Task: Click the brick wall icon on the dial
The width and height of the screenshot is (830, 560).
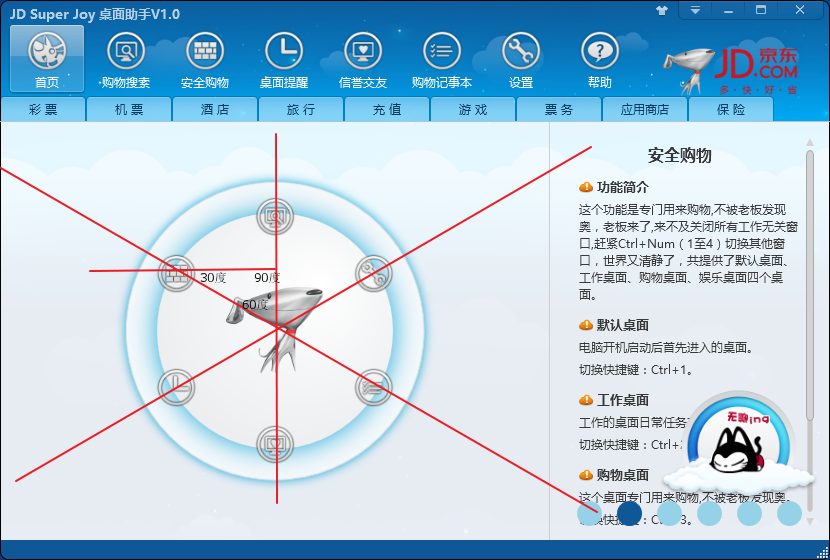Action: coord(176,273)
